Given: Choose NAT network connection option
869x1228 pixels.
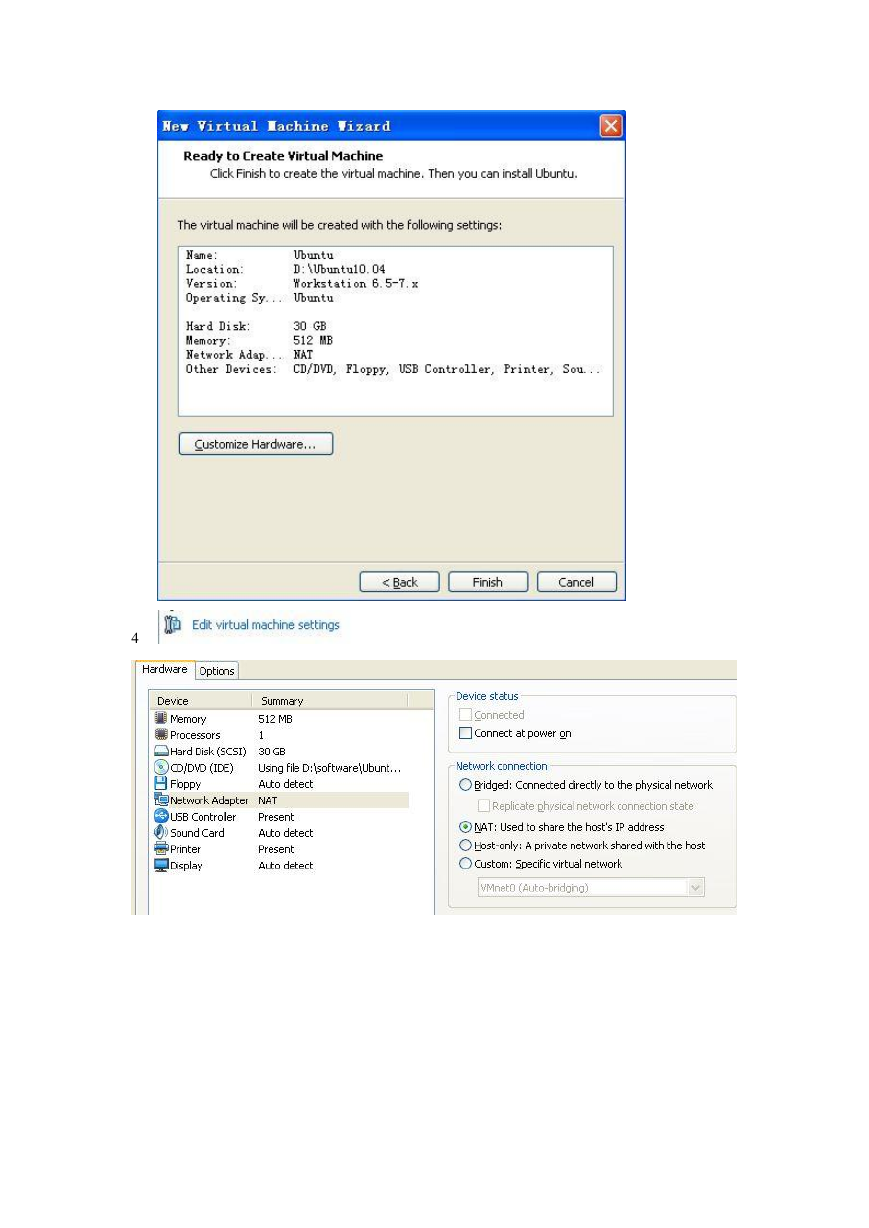Looking at the screenshot, I should pos(465,827).
